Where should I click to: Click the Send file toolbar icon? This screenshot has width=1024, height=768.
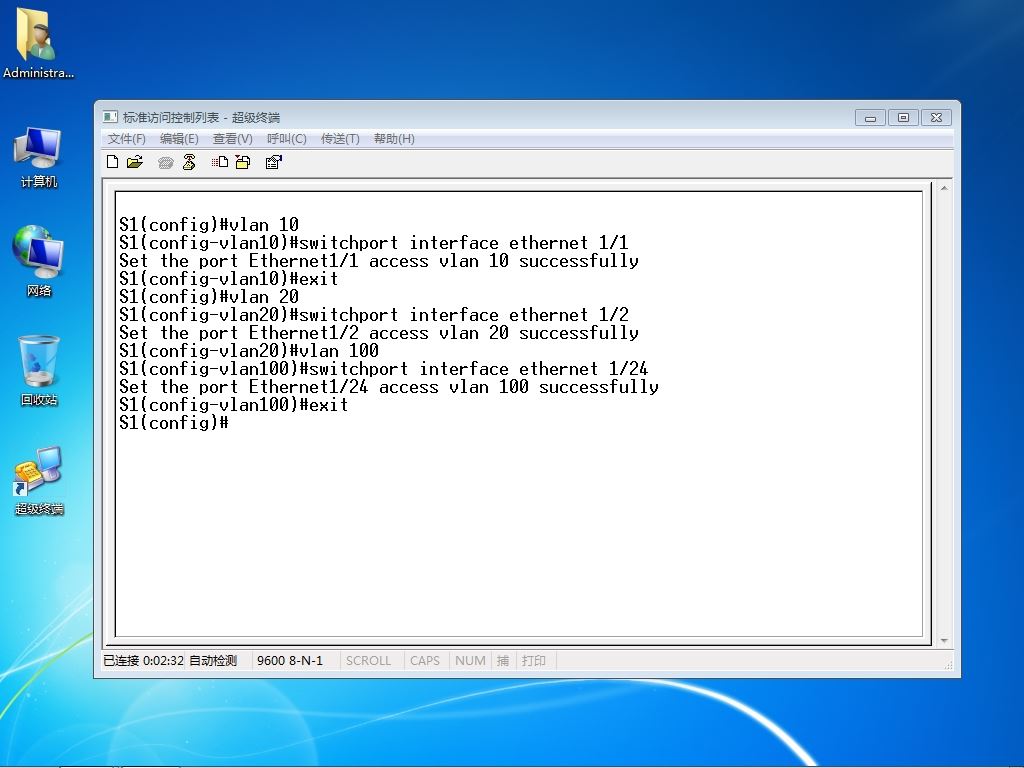[220, 162]
